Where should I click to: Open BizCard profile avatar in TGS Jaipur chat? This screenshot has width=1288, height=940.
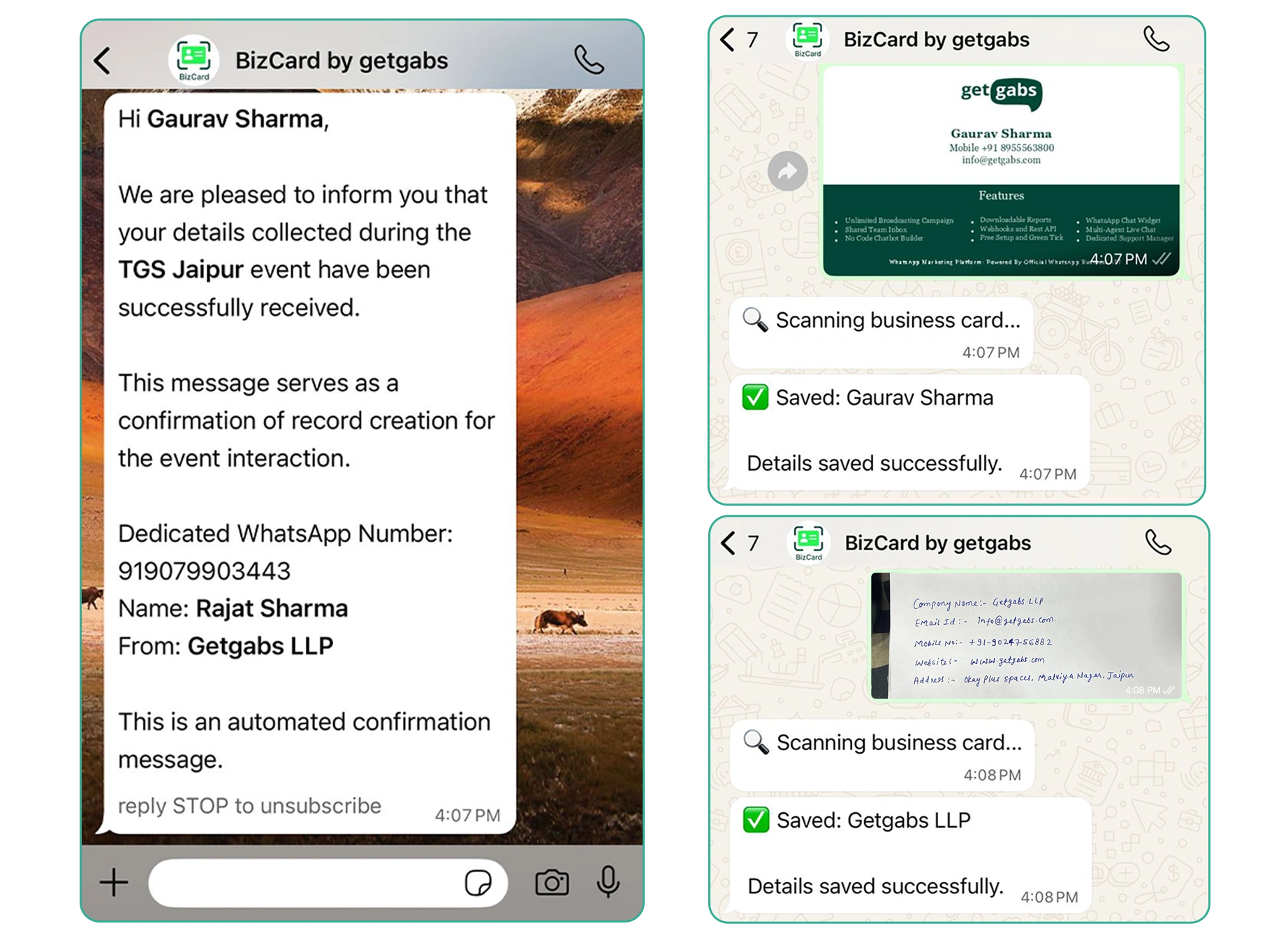pyautogui.click(x=193, y=60)
